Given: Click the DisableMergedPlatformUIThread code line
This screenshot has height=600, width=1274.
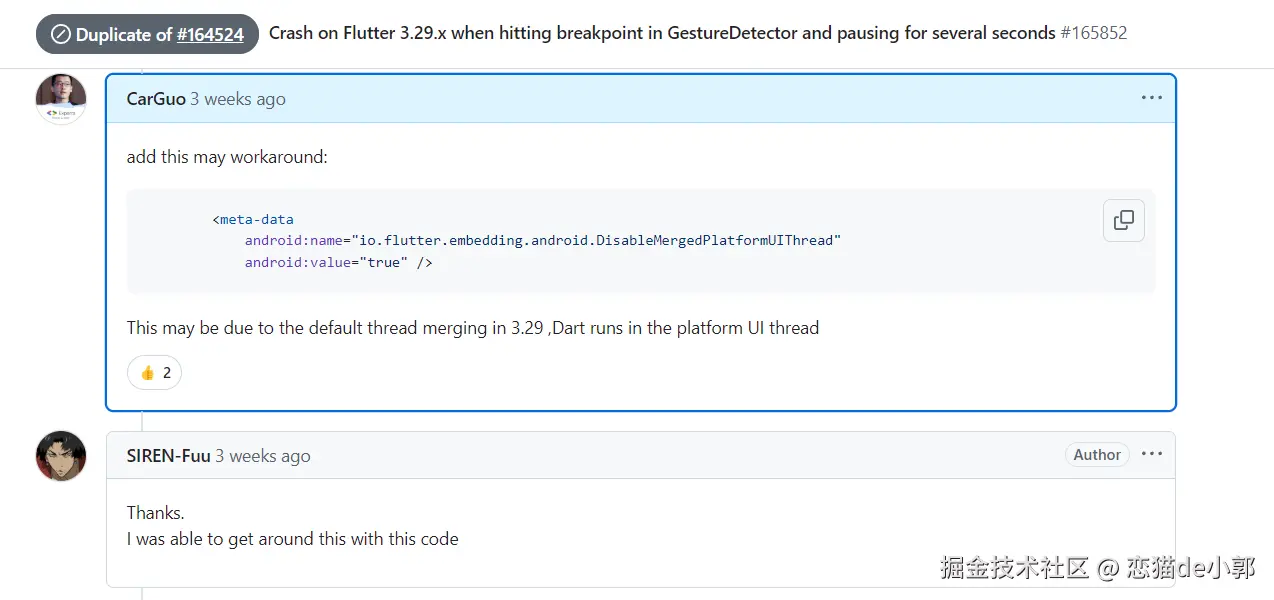Looking at the screenshot, I should point(543,241).
